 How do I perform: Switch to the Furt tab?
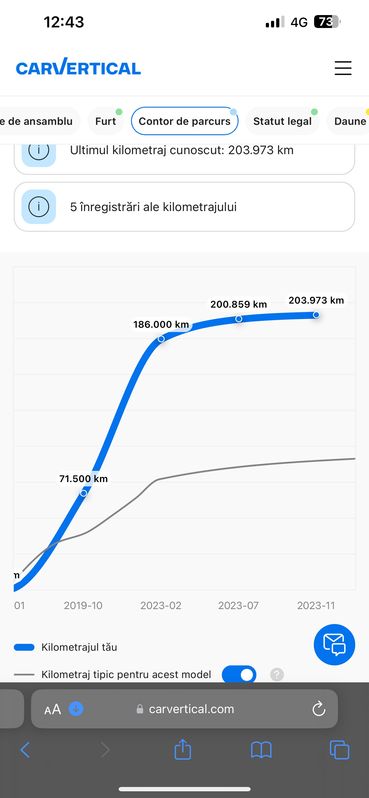pos(105,121)
